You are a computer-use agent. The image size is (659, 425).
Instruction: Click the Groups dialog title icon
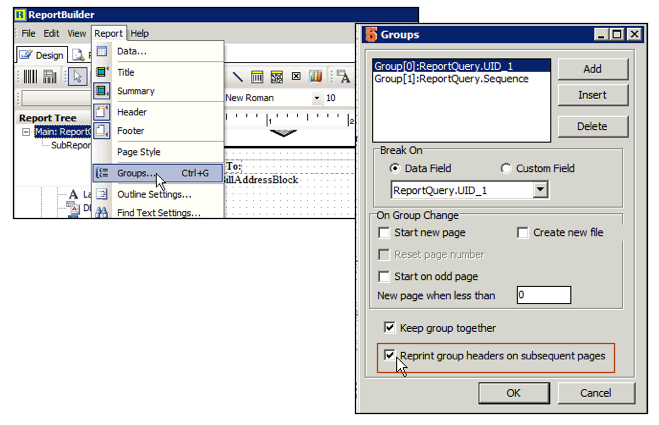[x=371, y=34]
